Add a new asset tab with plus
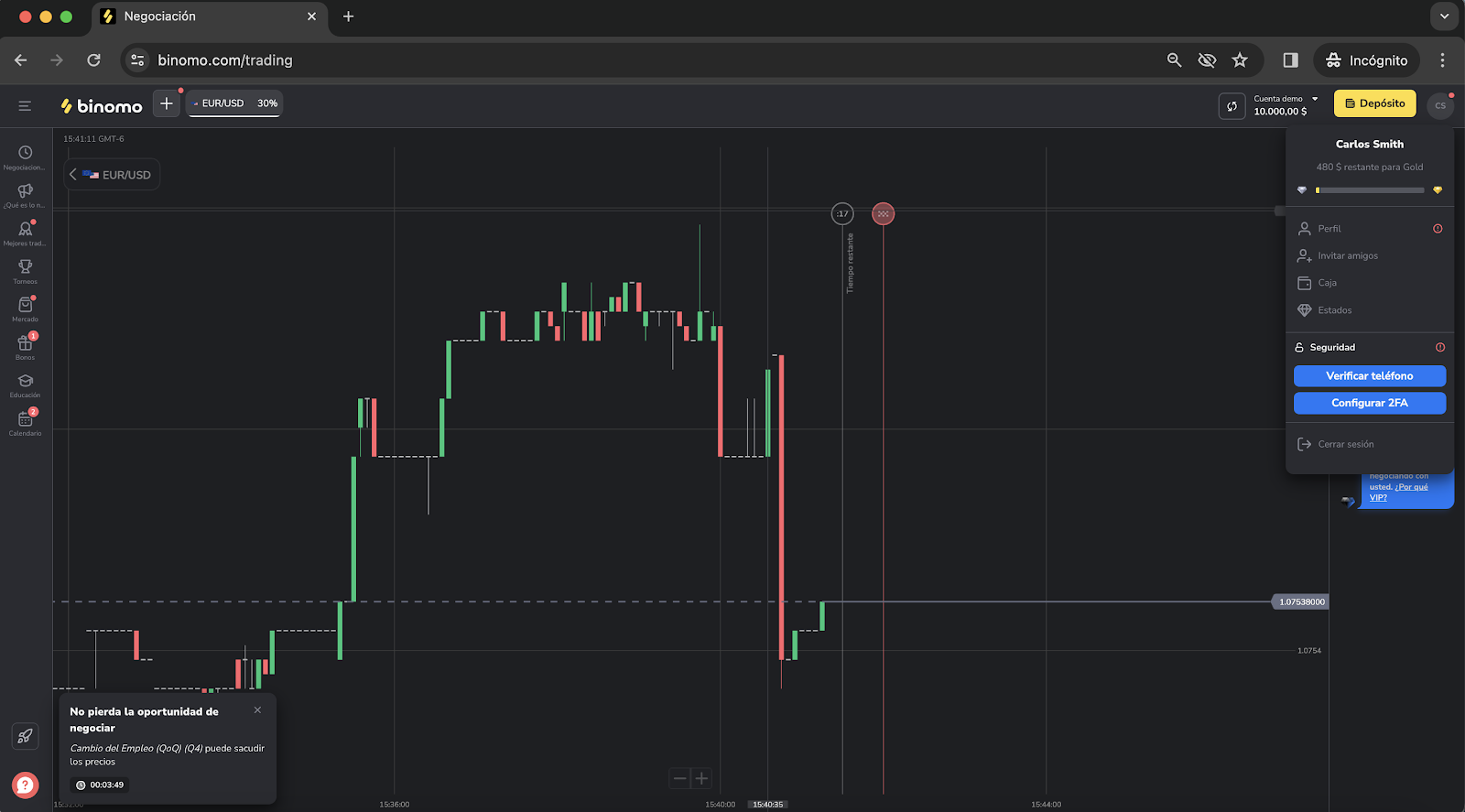The image size is (1465, 812). click(166, 103)
